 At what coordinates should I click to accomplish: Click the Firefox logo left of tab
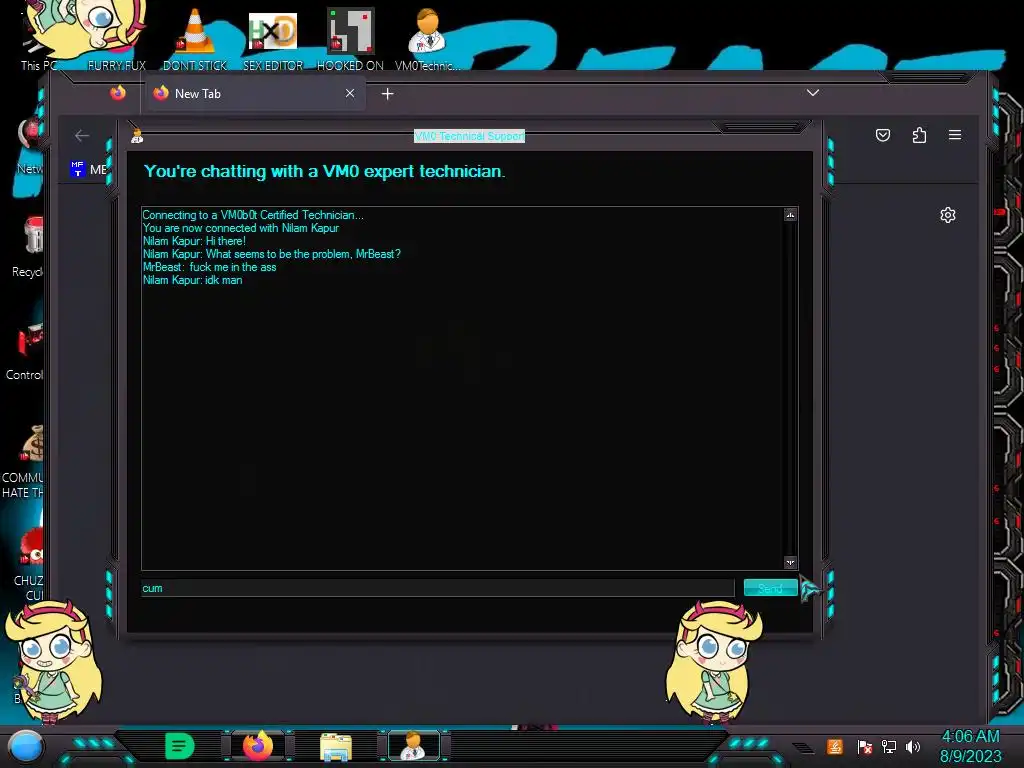[118, 93]
